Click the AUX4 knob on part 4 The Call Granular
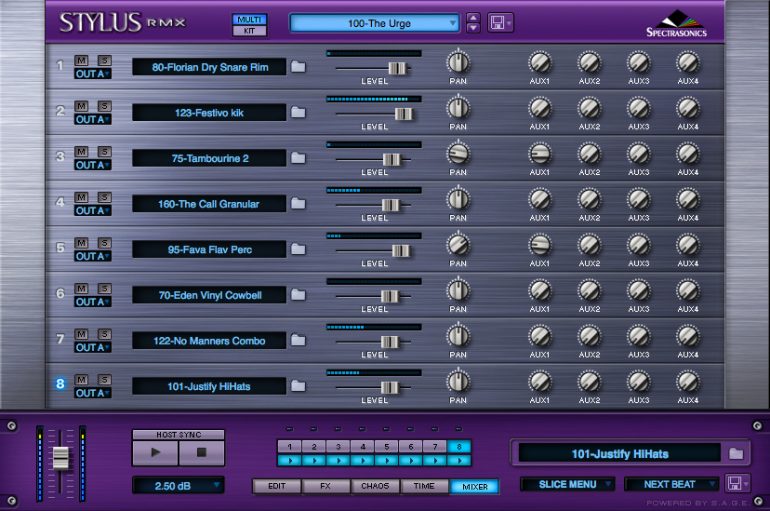This screenshot has width=770, height=511. [x=688, y=199]
